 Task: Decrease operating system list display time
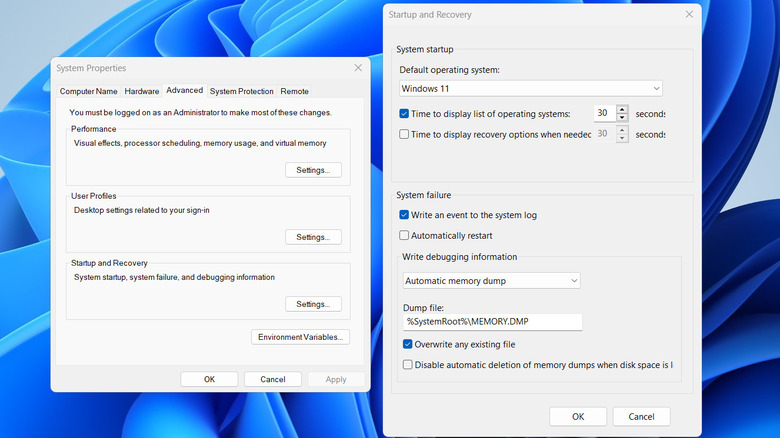622,118
